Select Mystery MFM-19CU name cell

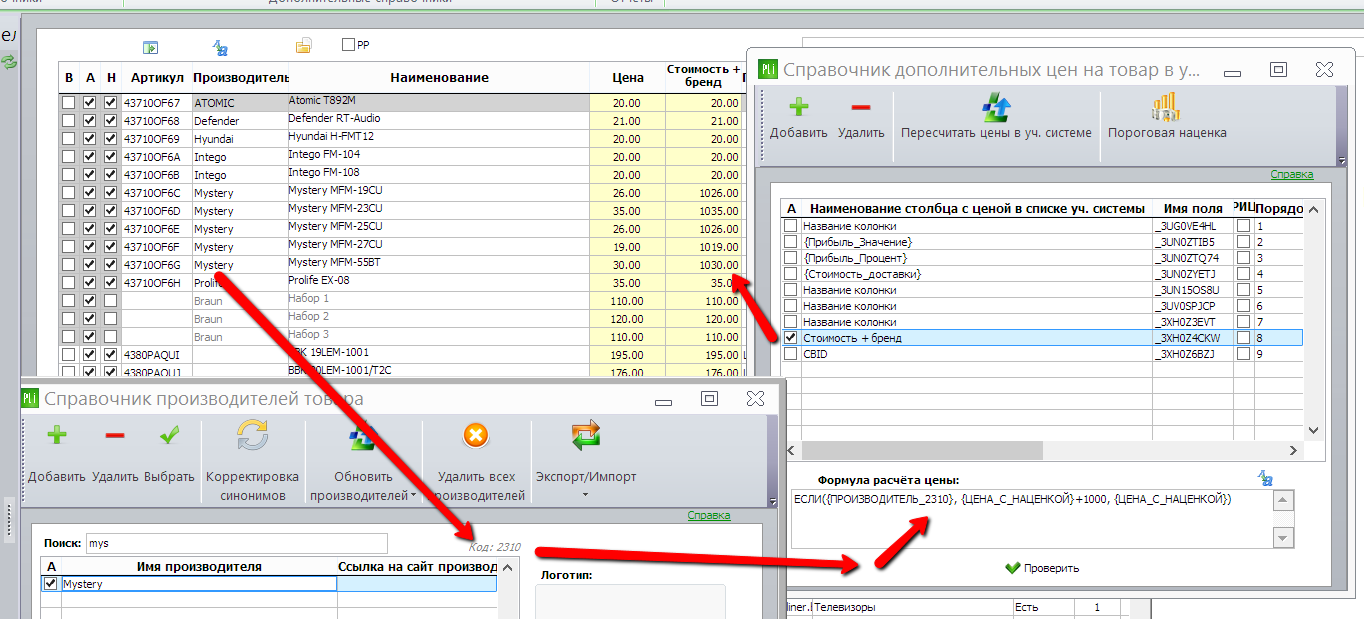[439, 192]
